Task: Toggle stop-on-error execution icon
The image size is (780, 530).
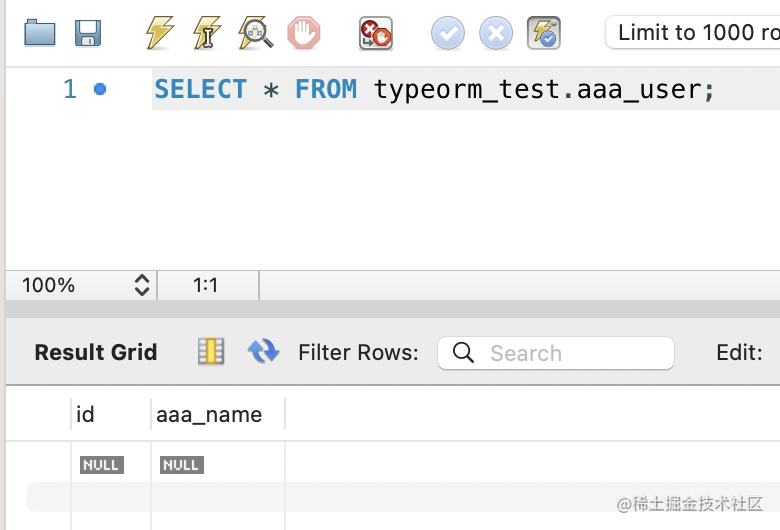Action: click(376, 33)
